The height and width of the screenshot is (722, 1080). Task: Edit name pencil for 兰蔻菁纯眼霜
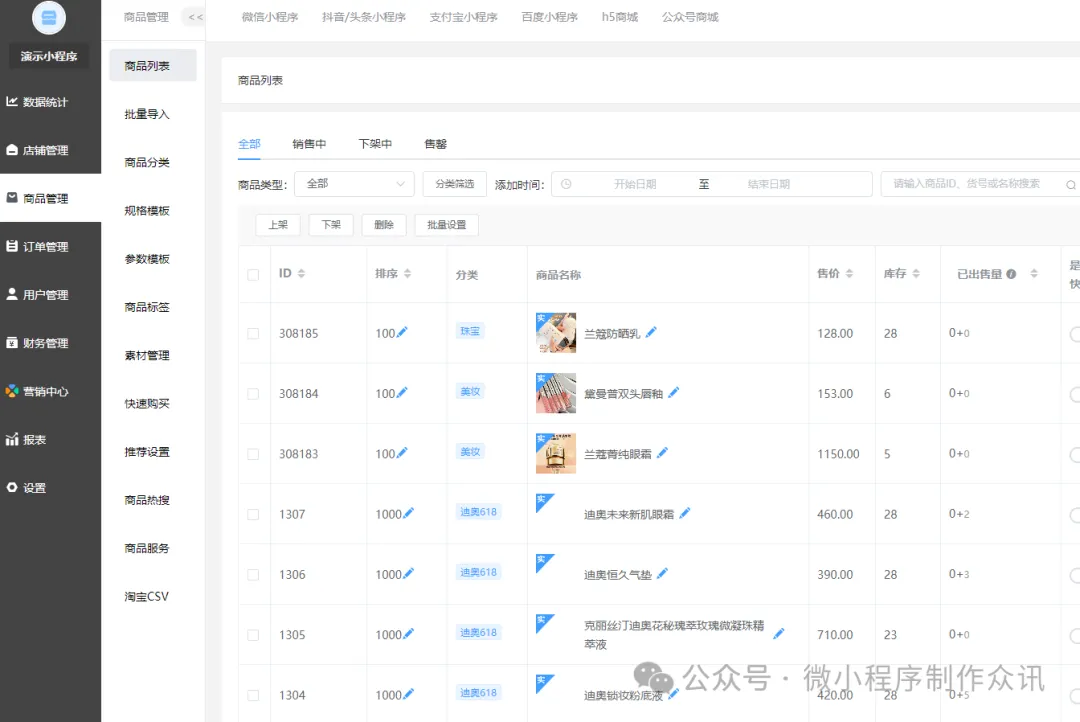[x=662, y=453]
